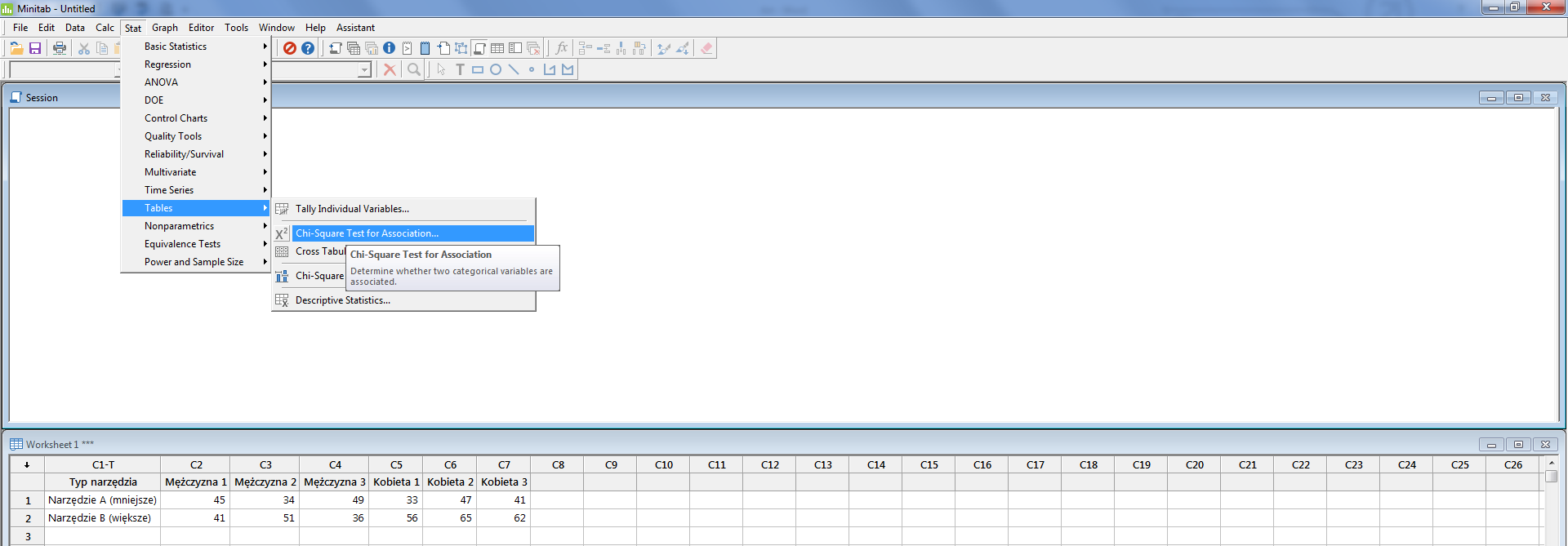Print using the printer toolbar icon
Image resolution: width=1568 pixels, height=546 pixels.
59,48
